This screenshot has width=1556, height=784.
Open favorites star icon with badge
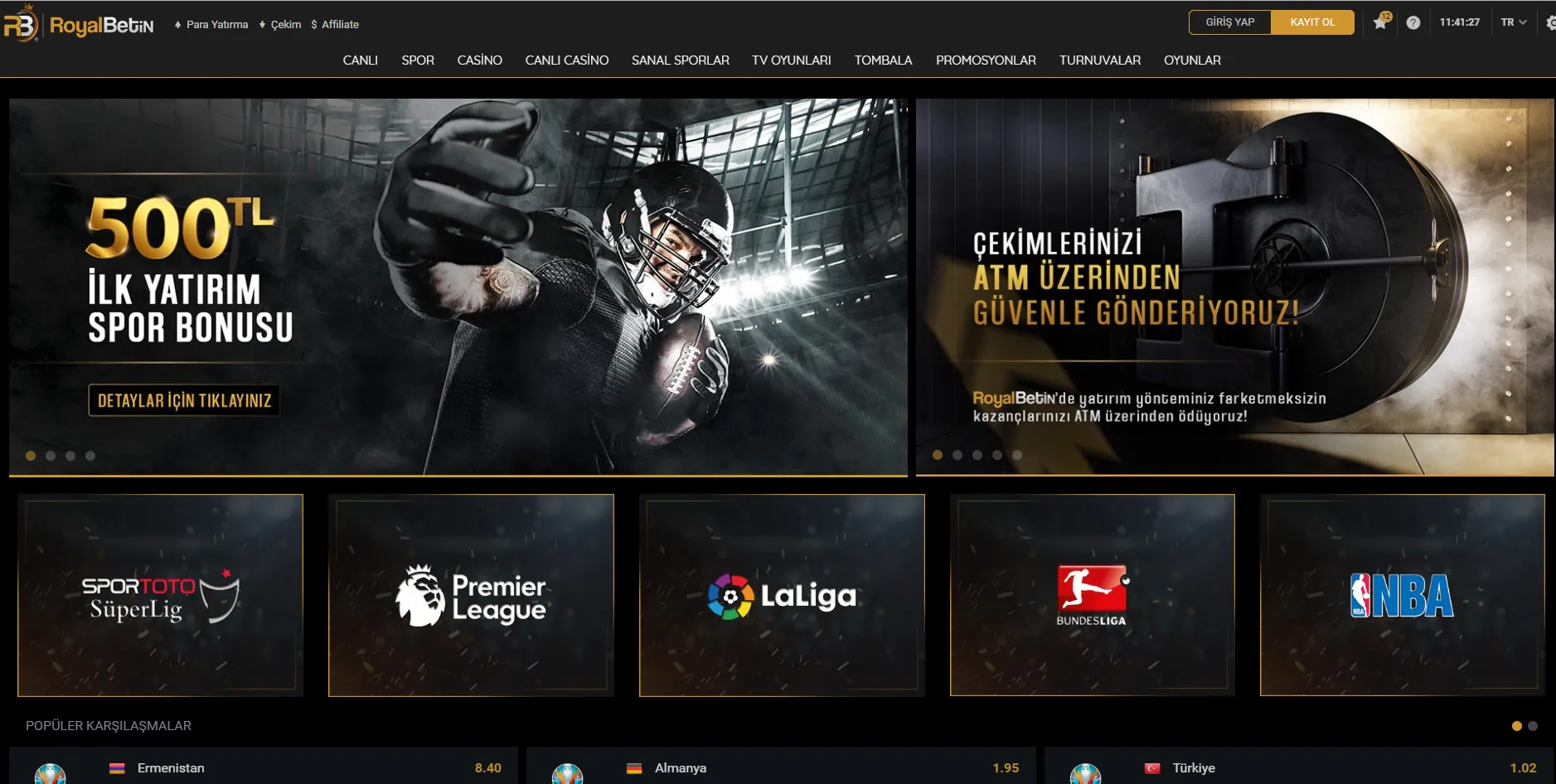tap(1380, 22)
